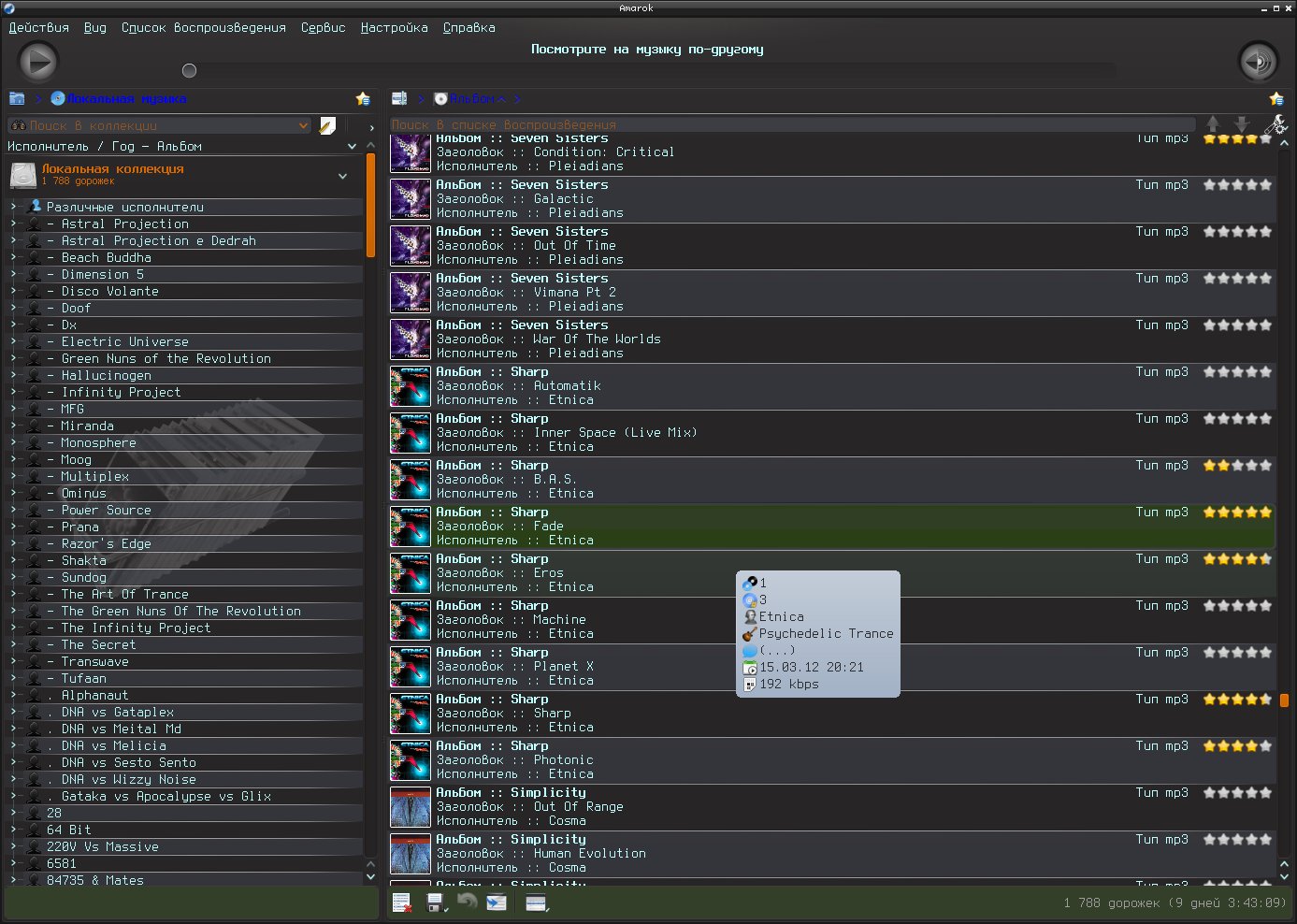Click the search next down arrow
The image size is (1297, 924).
[x=1242, y=123]
